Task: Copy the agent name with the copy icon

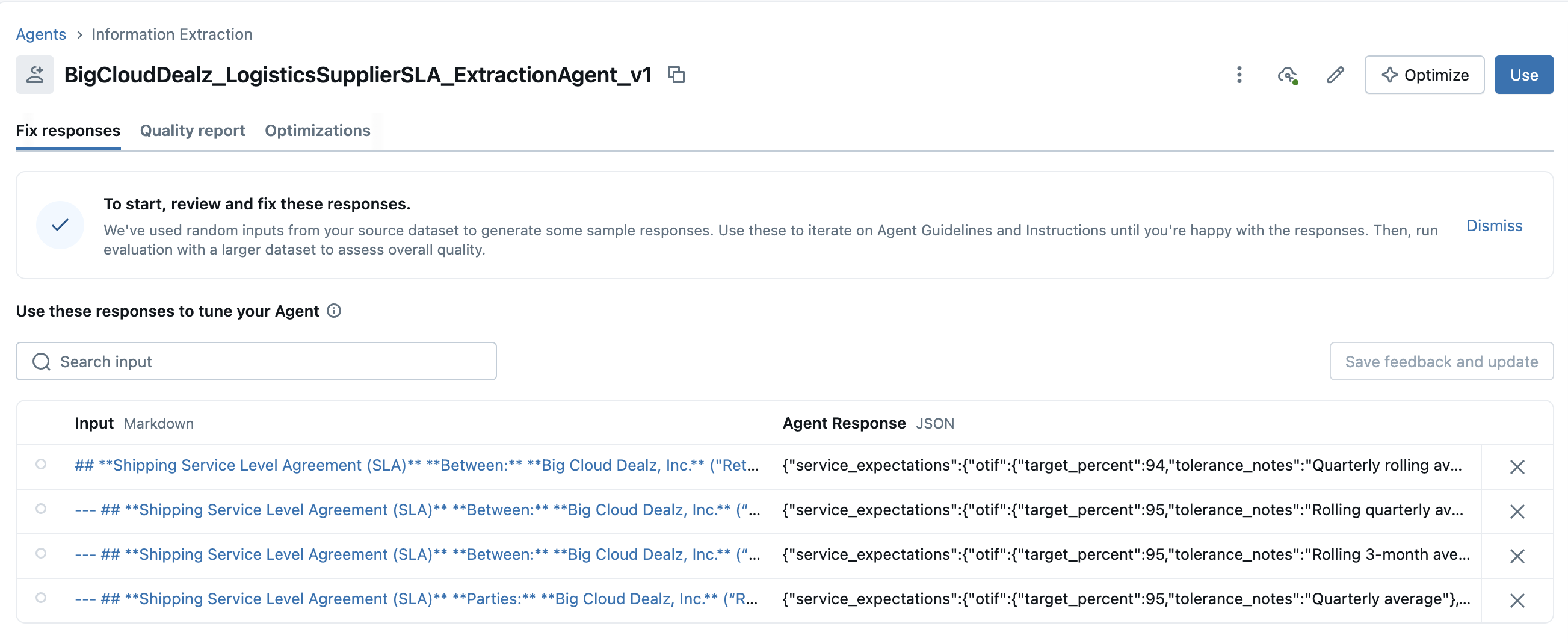Action: [676, 75]
